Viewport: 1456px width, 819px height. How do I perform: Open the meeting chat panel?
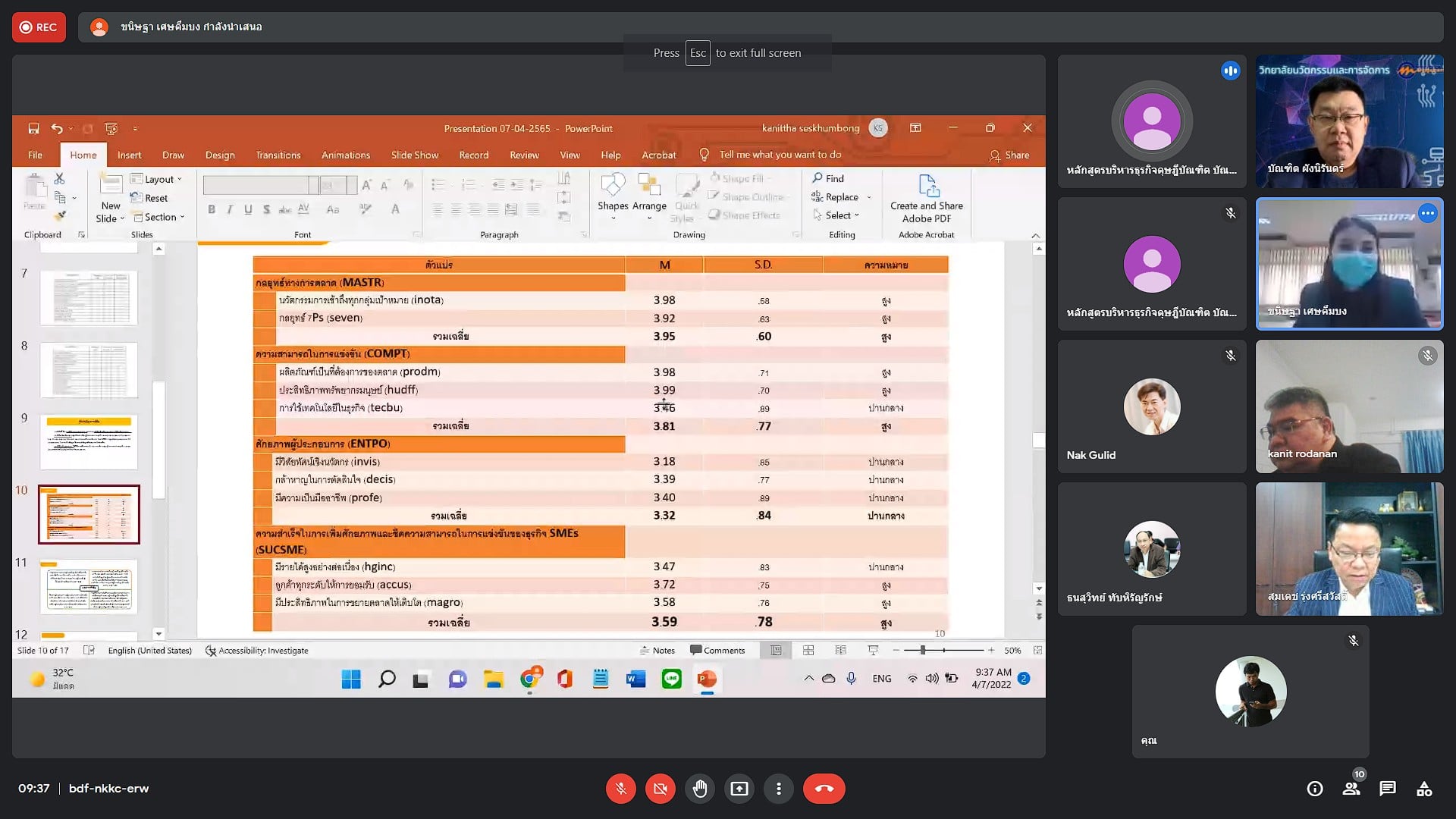(1387, 789)
